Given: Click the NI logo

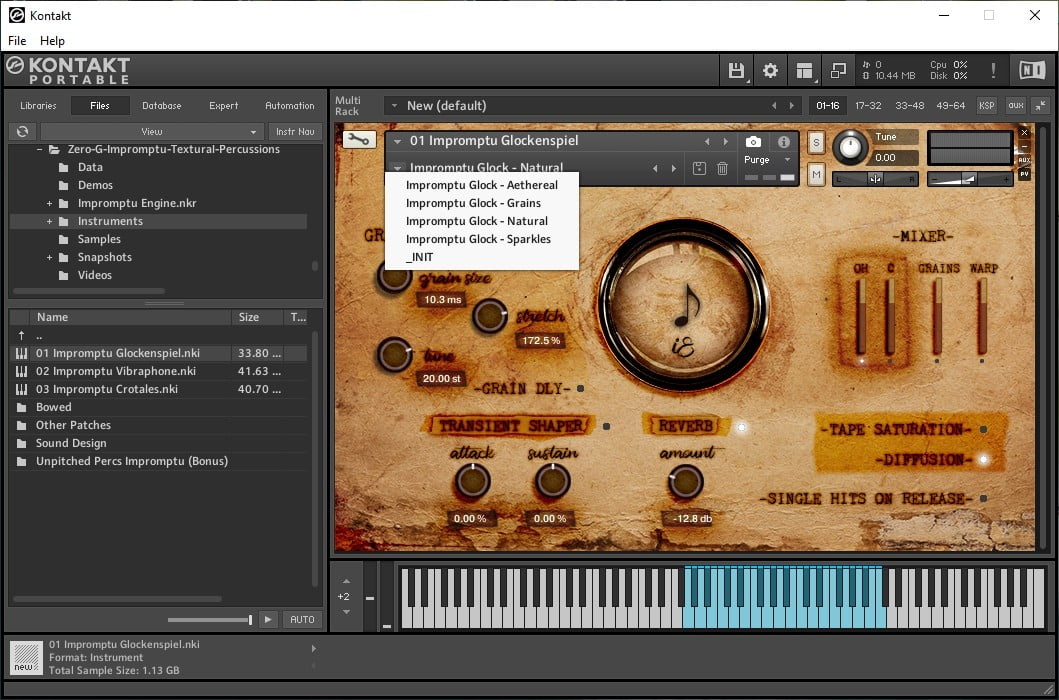Looking at the screenshot, I should click(x=1032, y=70).
